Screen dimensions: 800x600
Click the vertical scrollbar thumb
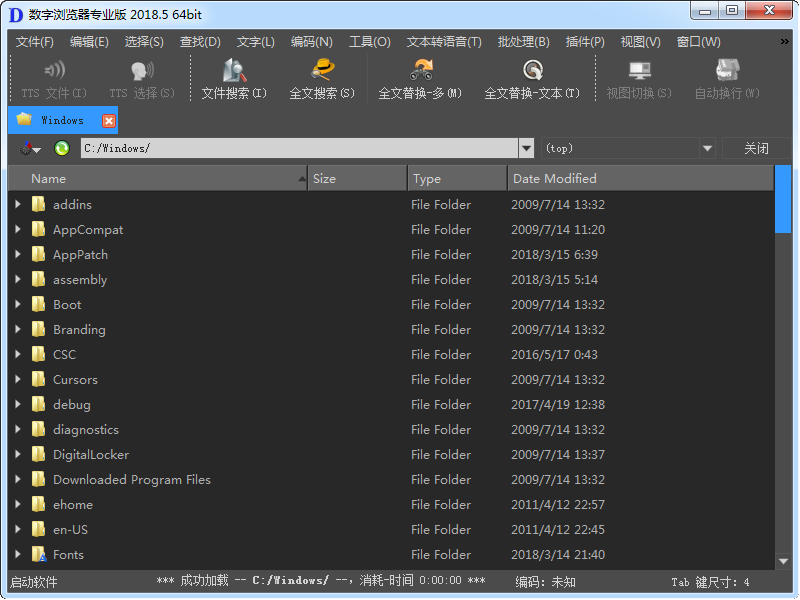(783, 199)
